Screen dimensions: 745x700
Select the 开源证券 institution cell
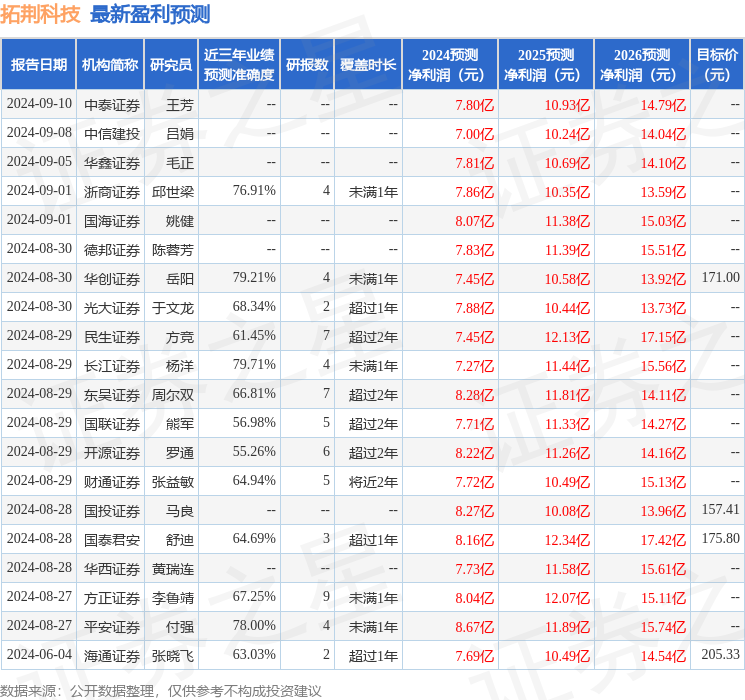[112, 453]
